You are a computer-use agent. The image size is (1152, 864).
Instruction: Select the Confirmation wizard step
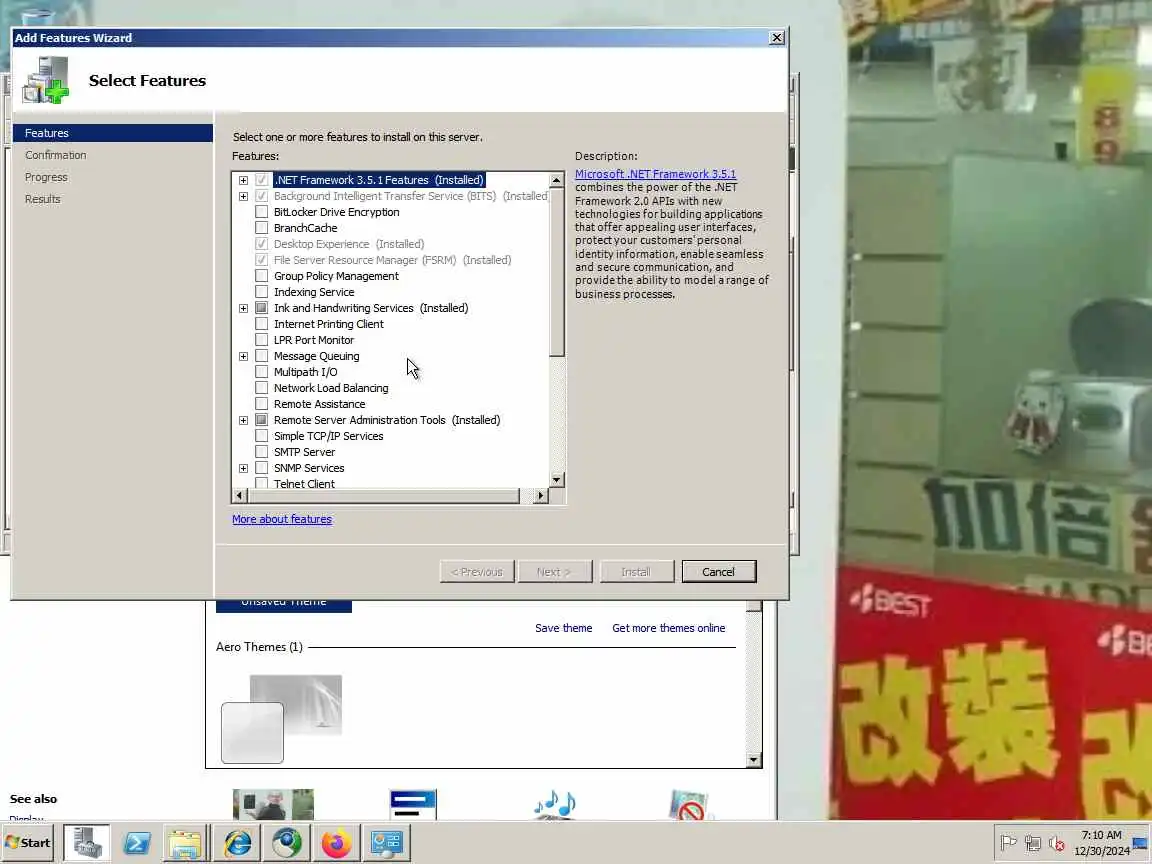[x=56, y=155]
